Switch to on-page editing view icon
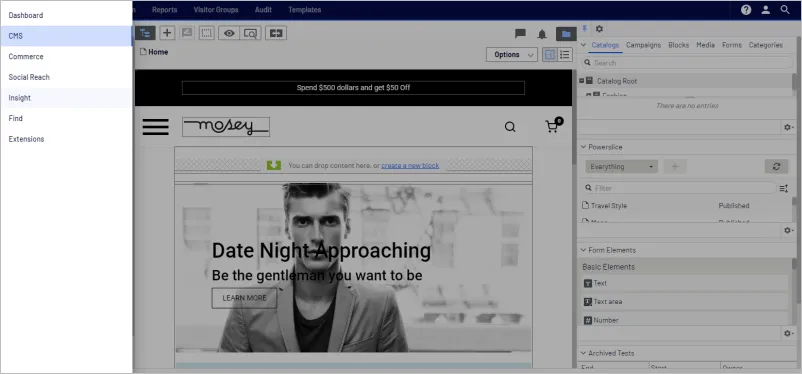The width and height of the screenshot is (802, 374). coord(550,55)
